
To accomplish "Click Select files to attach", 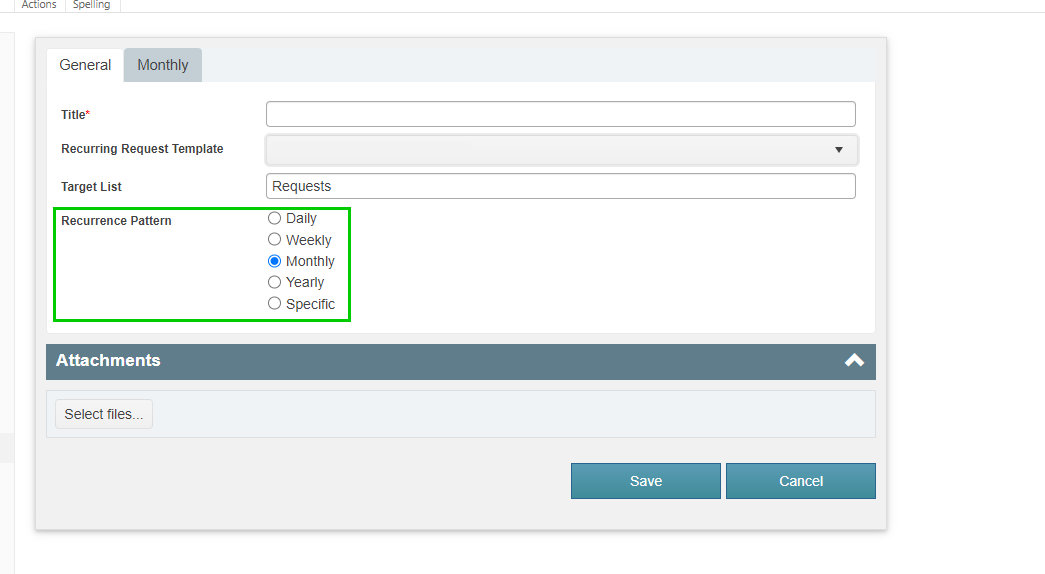I will 104,414.
